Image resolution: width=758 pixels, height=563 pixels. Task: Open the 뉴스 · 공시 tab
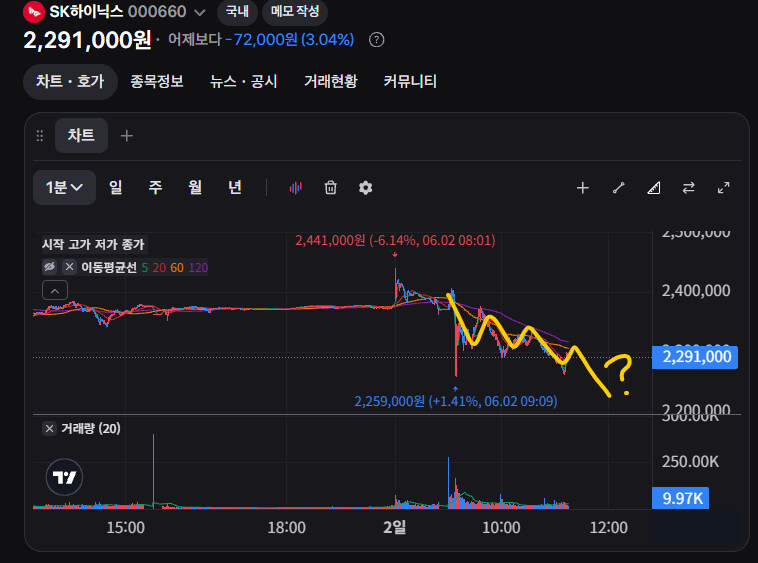tap(243, 81)
